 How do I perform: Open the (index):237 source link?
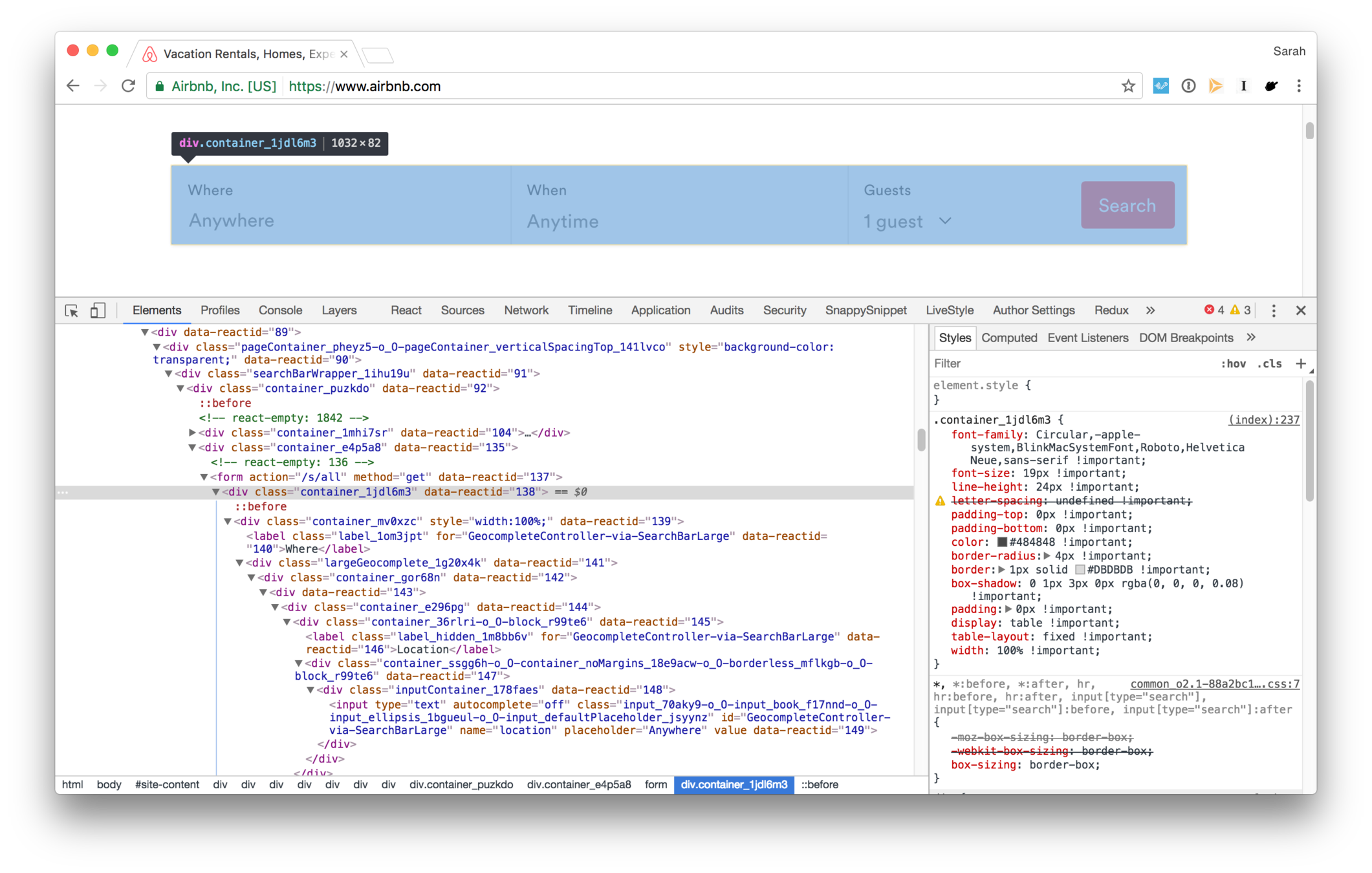click(x=1263, y=420)
